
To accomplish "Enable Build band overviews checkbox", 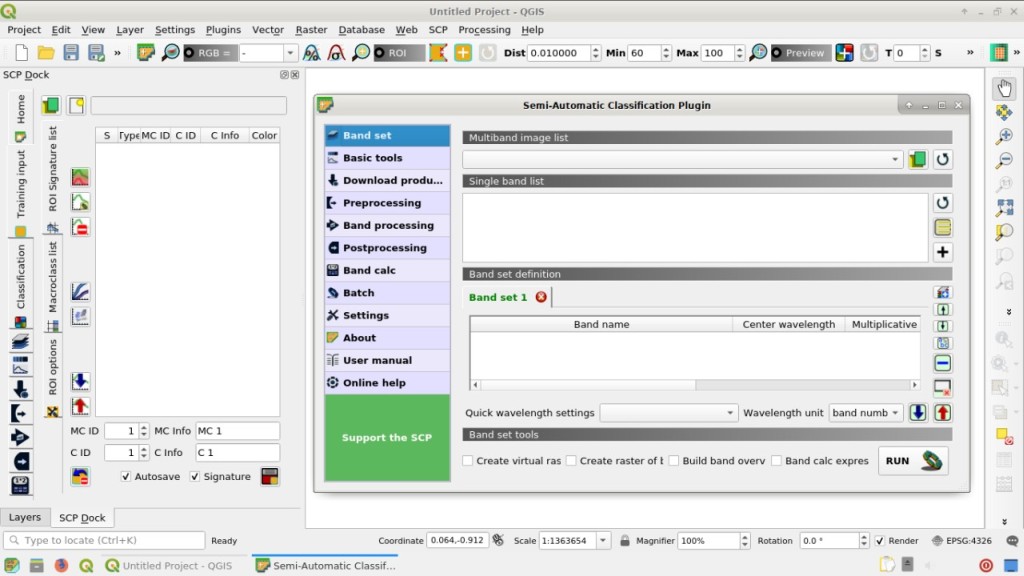I will (673, 460).
